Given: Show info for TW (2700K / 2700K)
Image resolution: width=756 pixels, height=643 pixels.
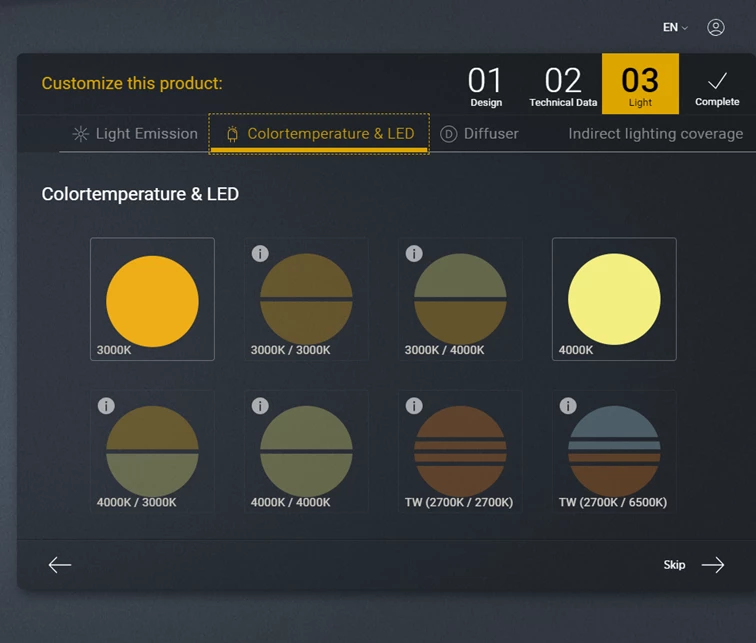Looking at the screenshot, I should (x=414, y=406).
